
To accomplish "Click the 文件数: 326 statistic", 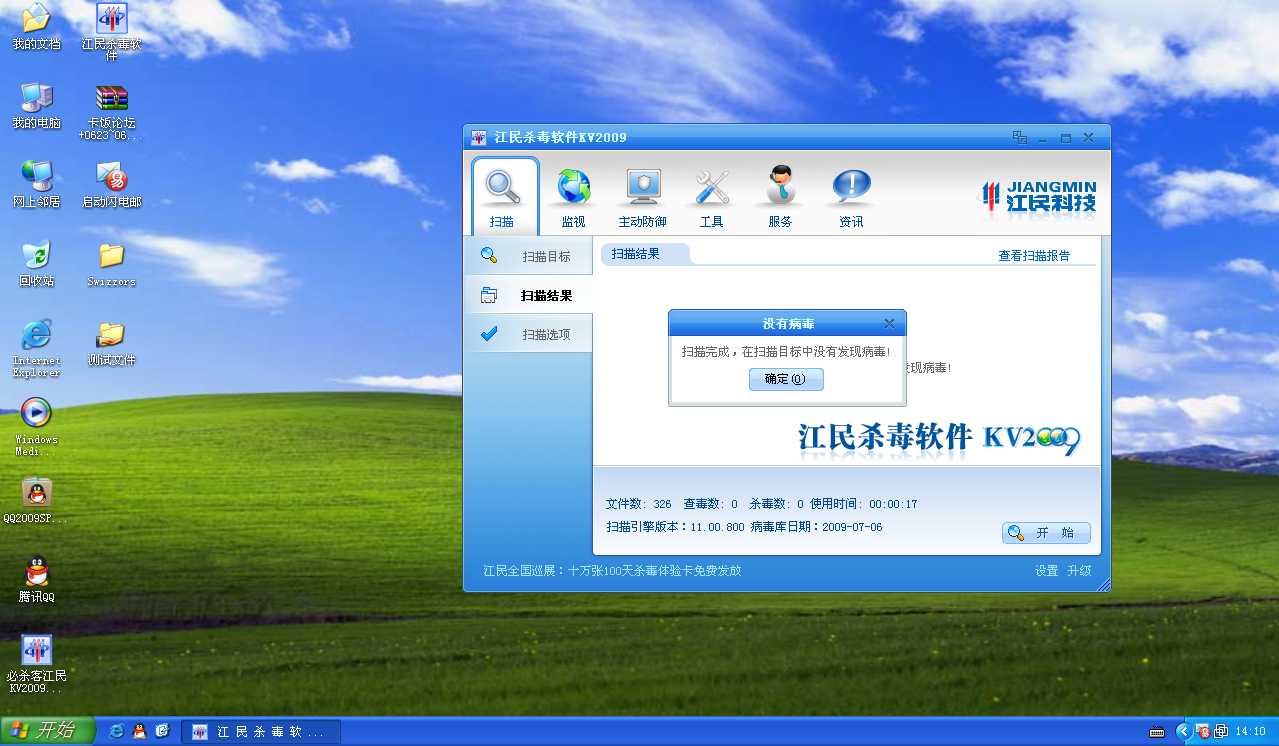I will (638, 504).
